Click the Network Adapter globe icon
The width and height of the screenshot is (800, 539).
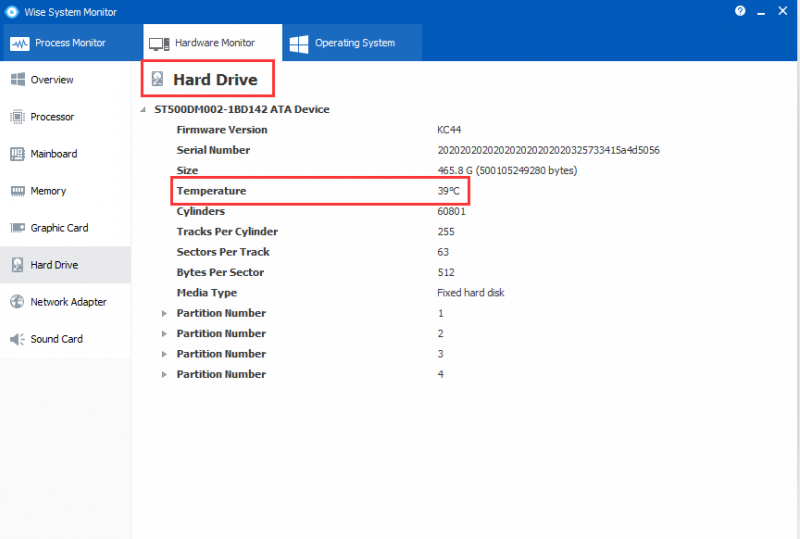(17, 302)
